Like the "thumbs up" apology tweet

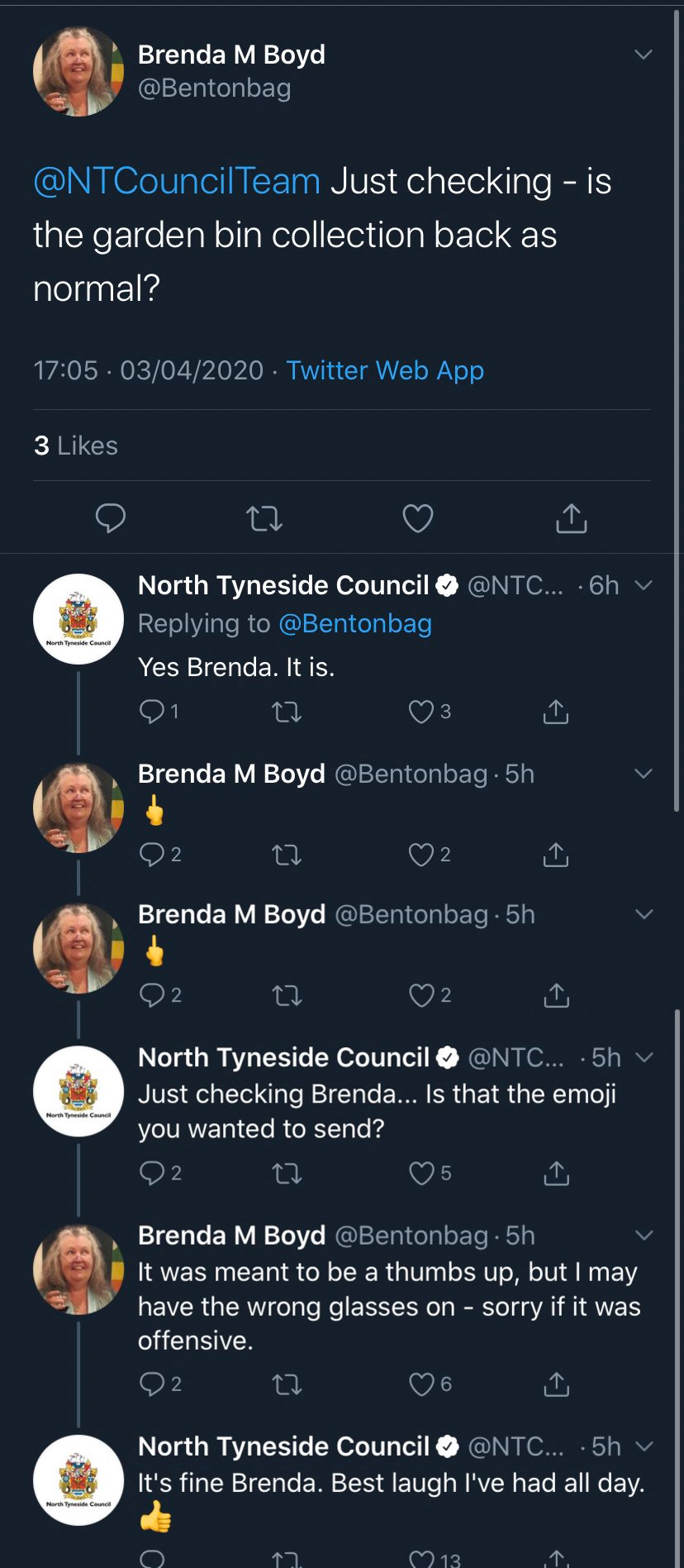pos(421,1384)
